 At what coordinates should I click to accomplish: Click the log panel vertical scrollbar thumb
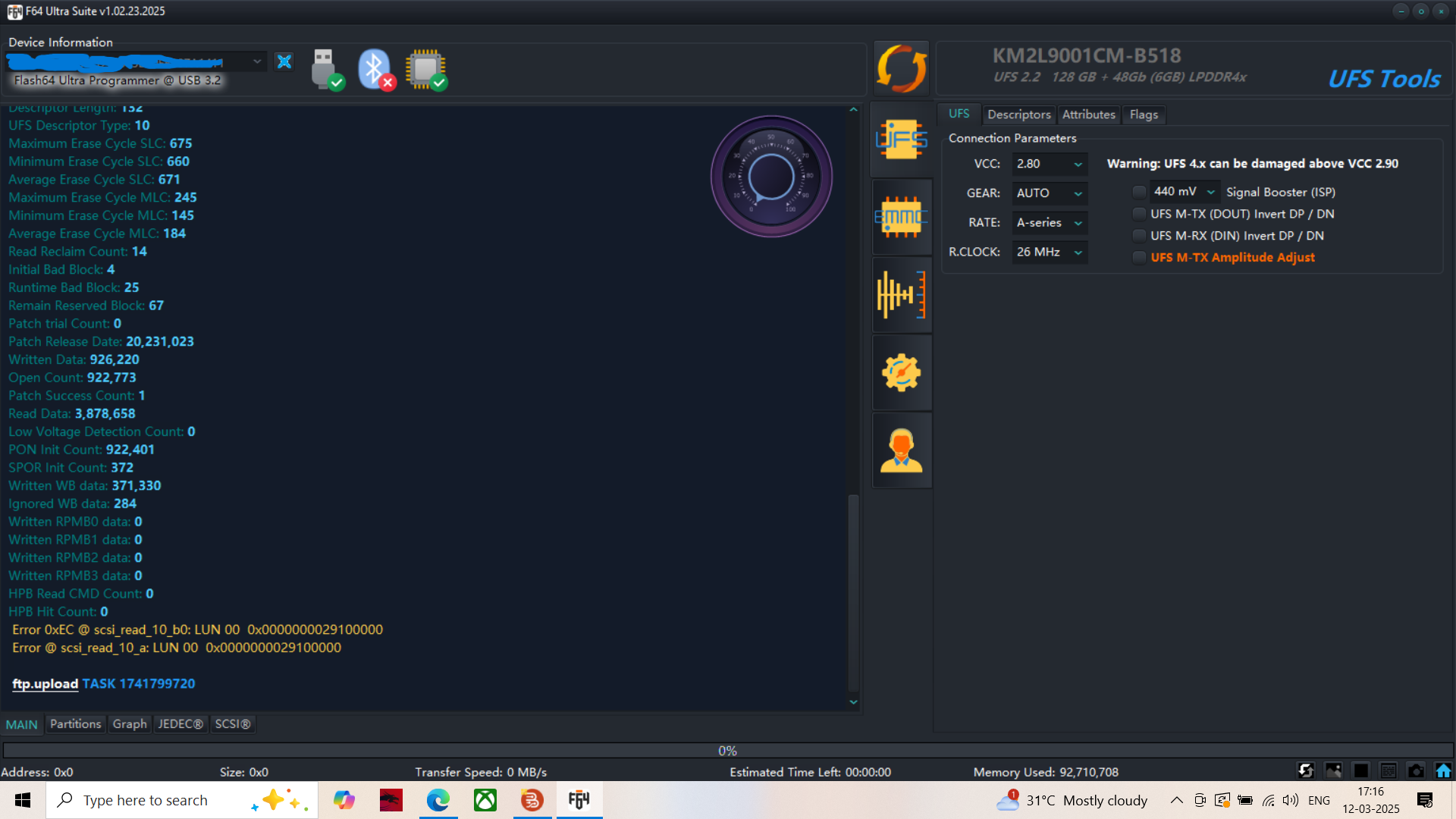(853, 591)
